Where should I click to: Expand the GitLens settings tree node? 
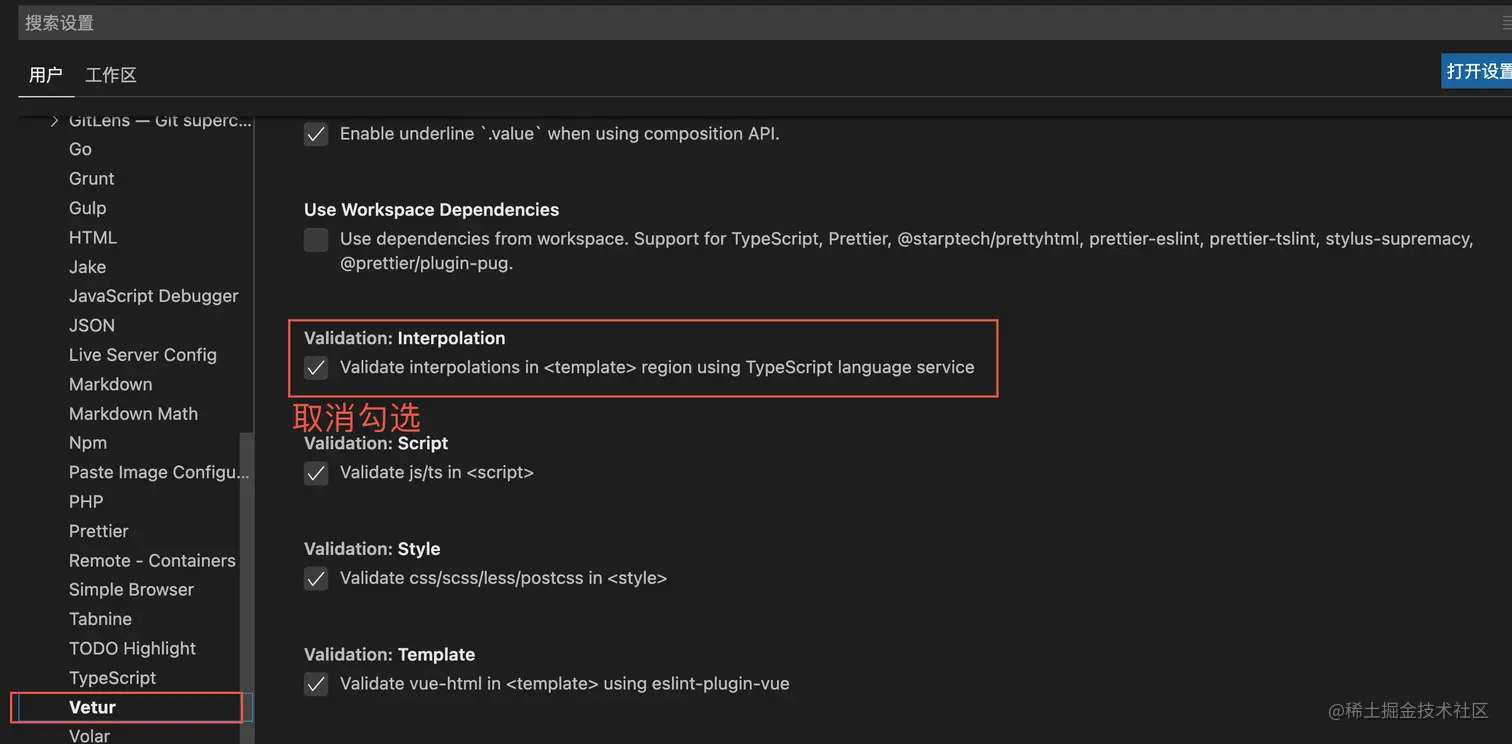[x=55, y=121]
